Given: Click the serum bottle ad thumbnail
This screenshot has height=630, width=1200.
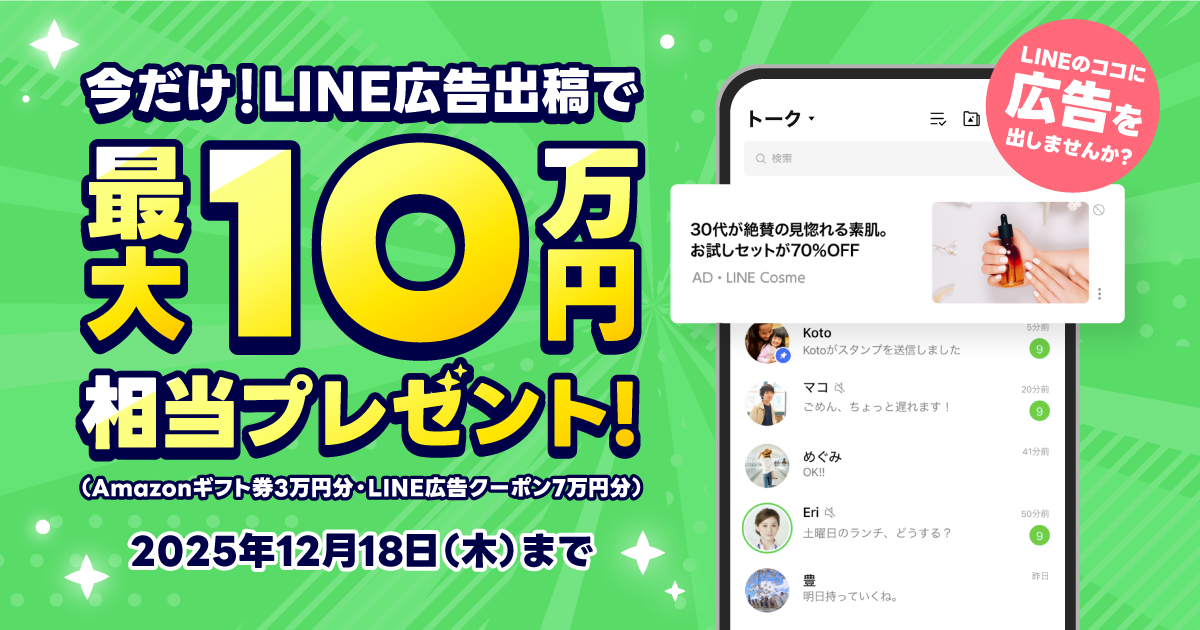Looking at the screenshot, I should 1010,253.
